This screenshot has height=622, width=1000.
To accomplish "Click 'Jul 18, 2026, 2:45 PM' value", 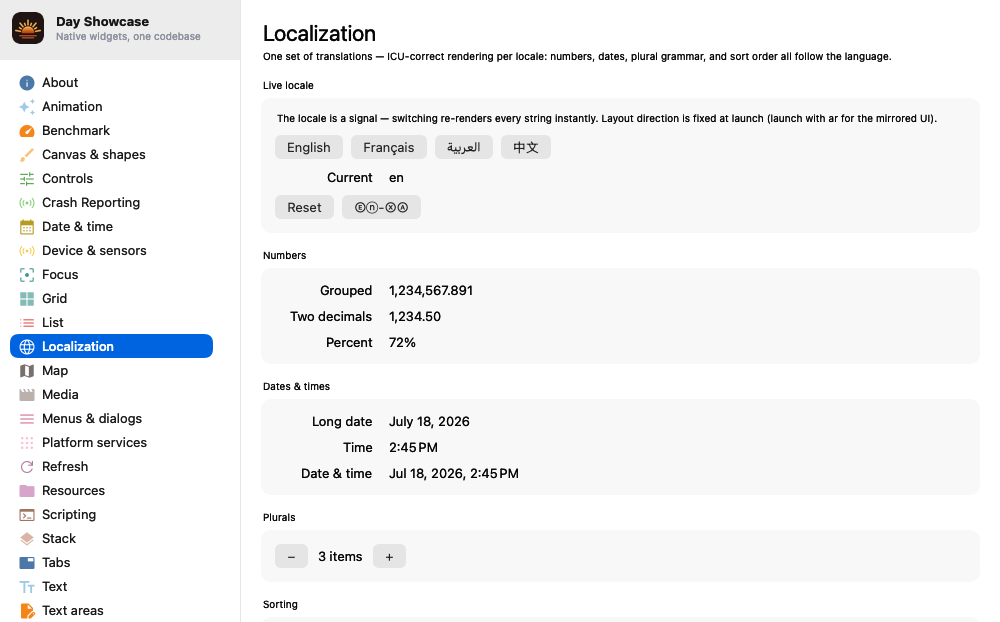I will [453, 474].
